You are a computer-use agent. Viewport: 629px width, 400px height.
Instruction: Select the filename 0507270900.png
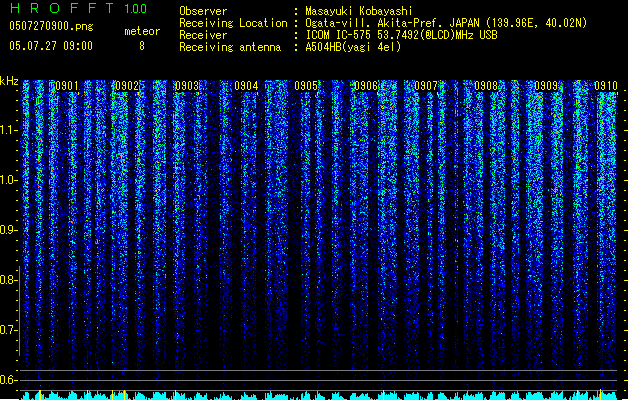[x=51, y=27]
